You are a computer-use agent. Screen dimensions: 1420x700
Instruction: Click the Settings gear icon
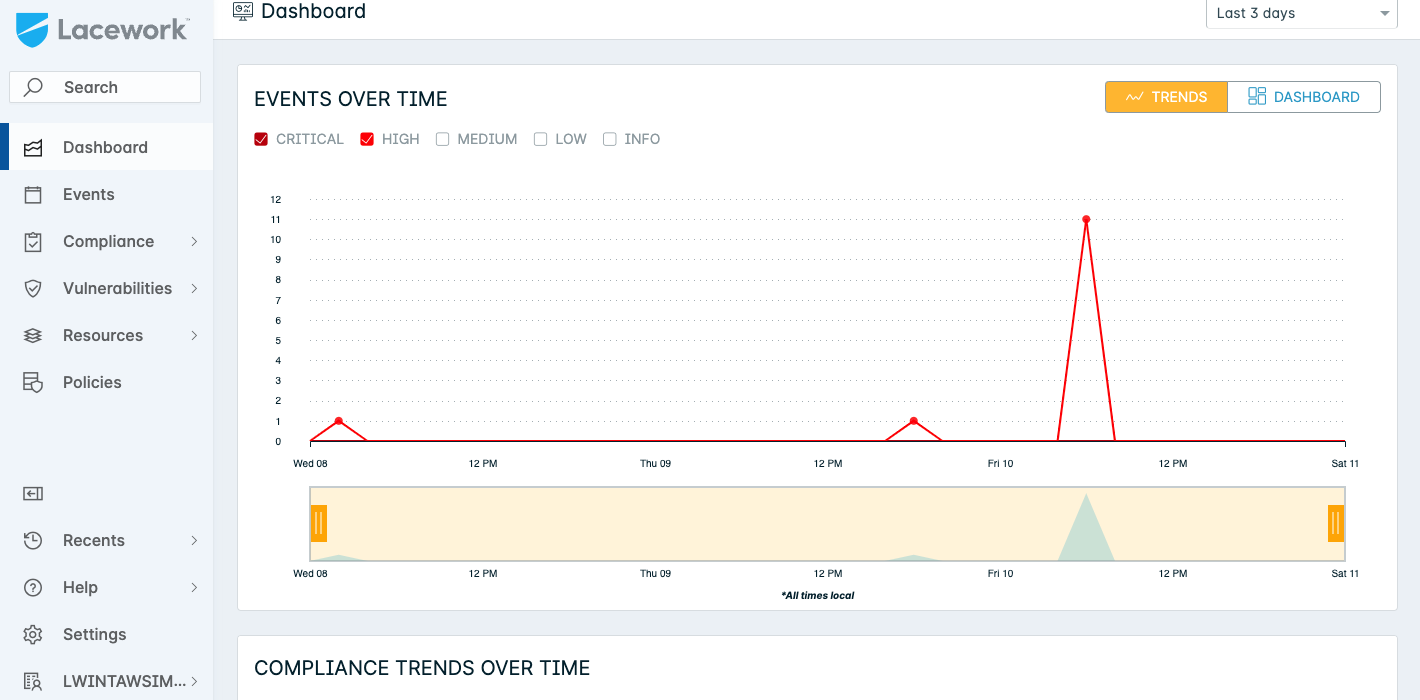coord(33,635)
